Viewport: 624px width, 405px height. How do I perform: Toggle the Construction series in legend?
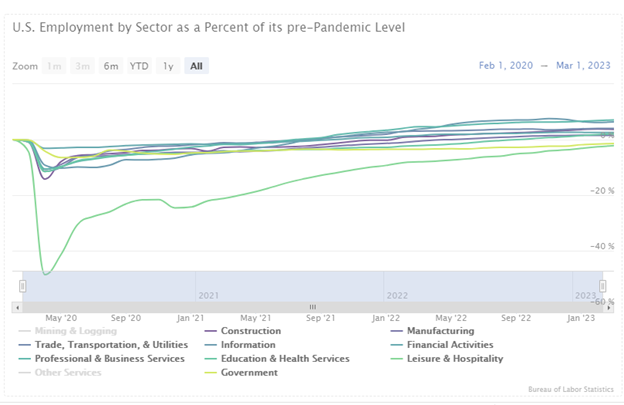click(250, 331)
